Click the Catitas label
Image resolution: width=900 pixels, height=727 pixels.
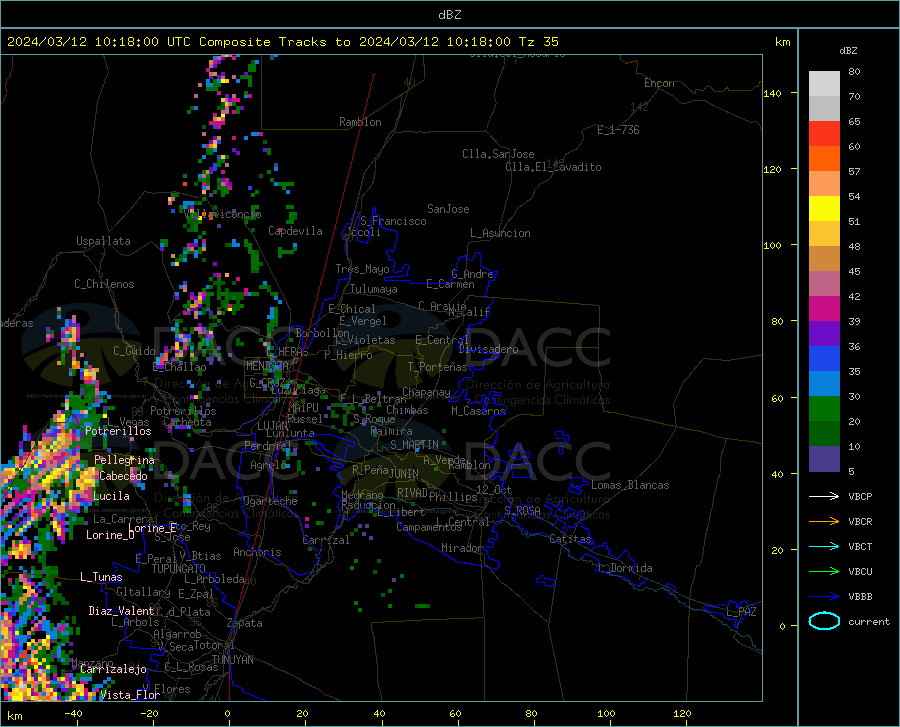pos(570,539)
